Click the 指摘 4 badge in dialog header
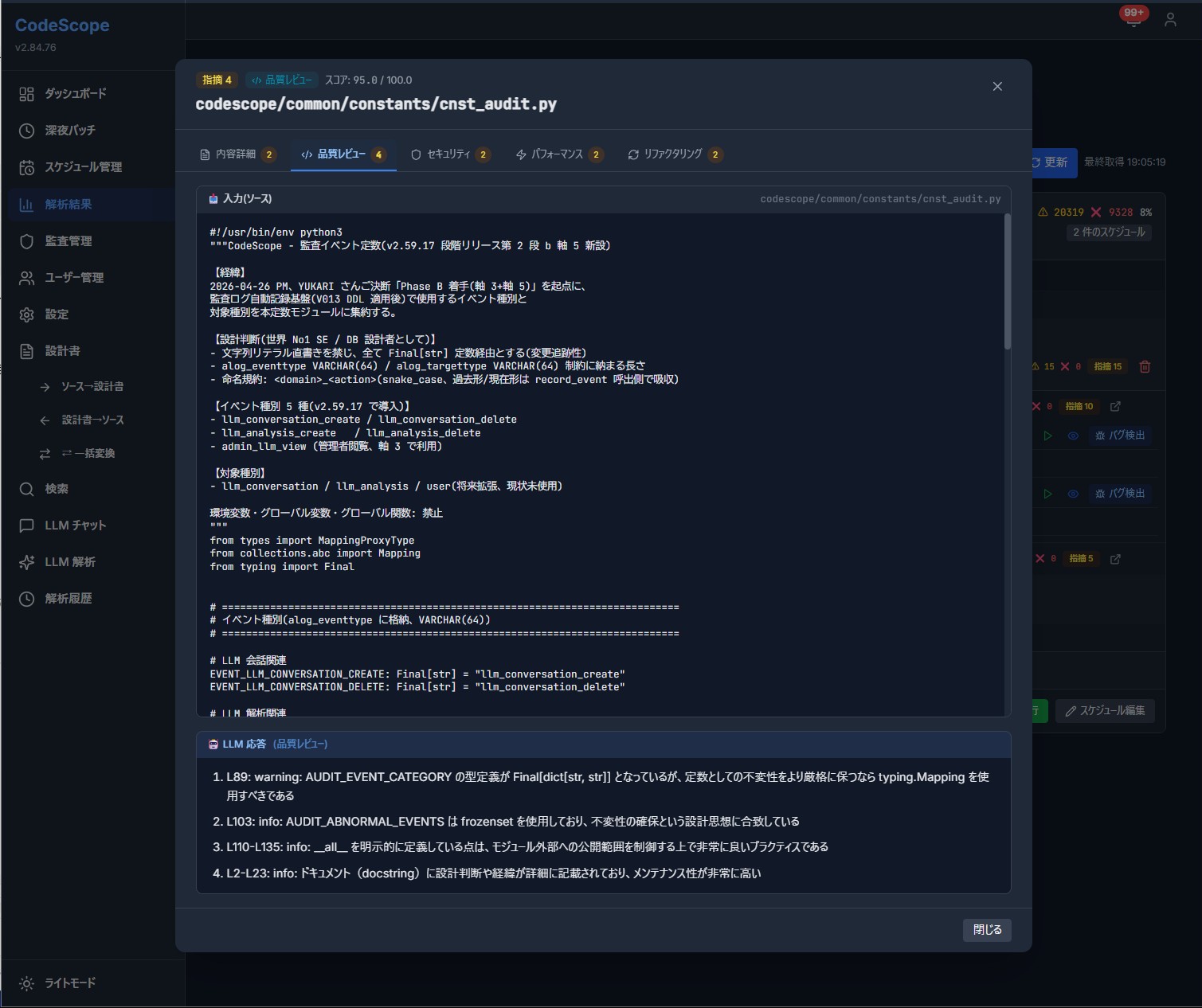This screenshot has width=1202, height=1008. pyautogui.click(x=217, y=80)
